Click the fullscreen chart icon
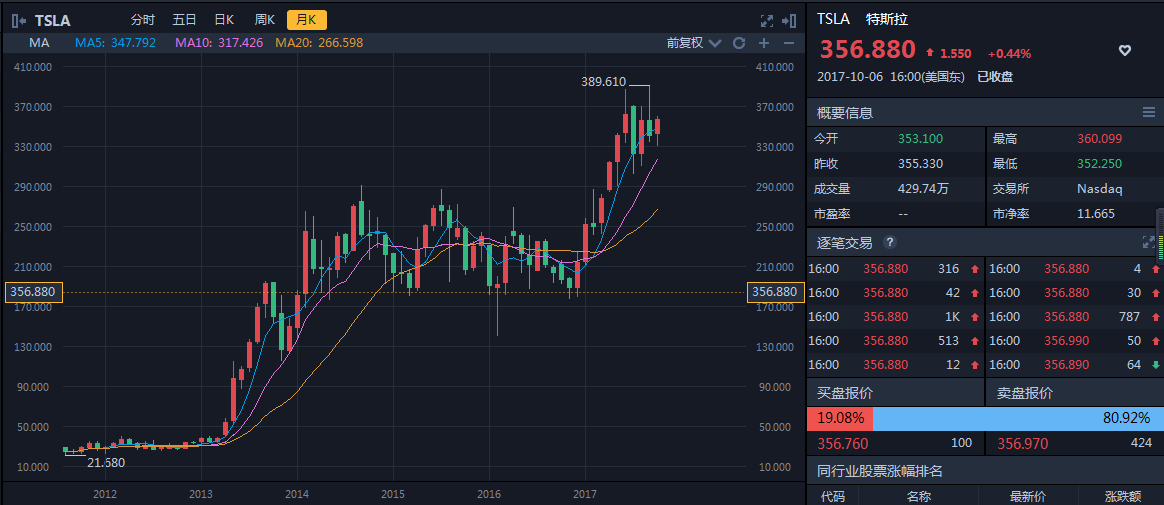The height and width of the screenshot is (505, 1164). [767, 20]
